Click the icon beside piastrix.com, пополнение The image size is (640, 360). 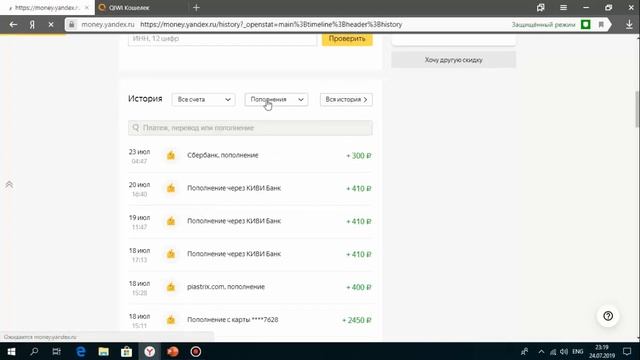point(171,287)
